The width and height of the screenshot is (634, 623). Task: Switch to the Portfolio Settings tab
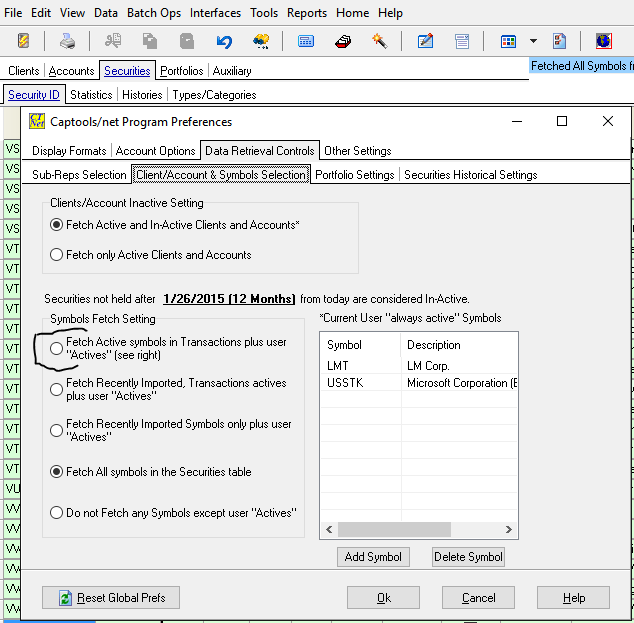(354, 175)
